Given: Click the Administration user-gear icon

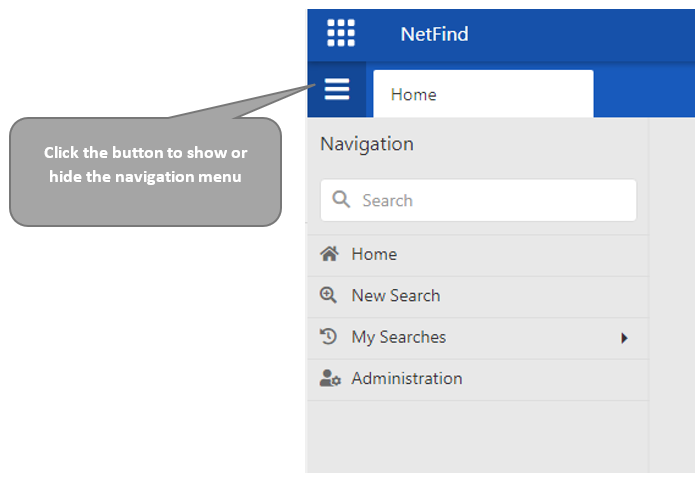Looking at the screenshot, I should coord(330,379).
